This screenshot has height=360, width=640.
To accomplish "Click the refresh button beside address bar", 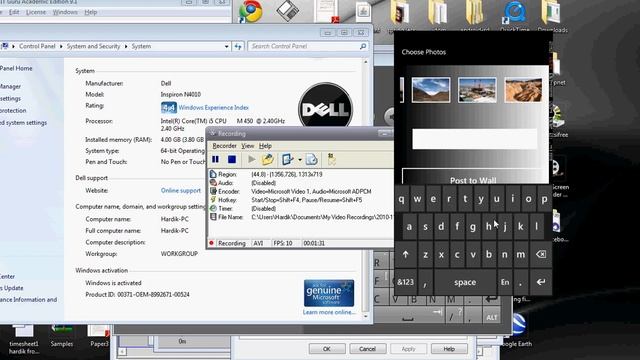I will (238, 47).
